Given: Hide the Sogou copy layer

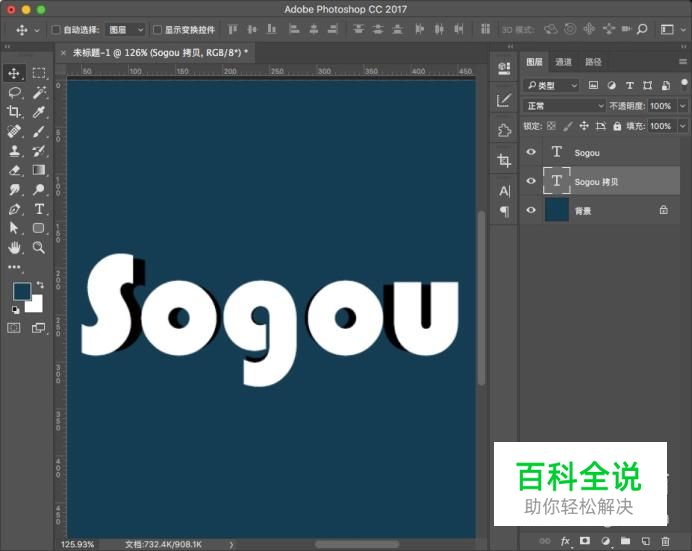Looking at the screenshot, I should pyautogui.click(x=531, y=181).
